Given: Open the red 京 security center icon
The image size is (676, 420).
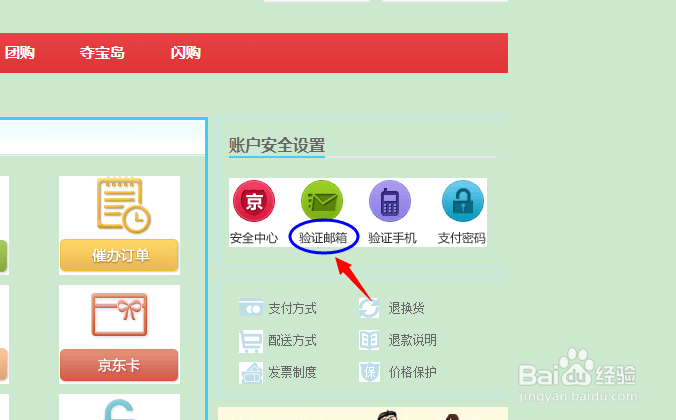Looking at the screenshot, I should click(254, 201).
